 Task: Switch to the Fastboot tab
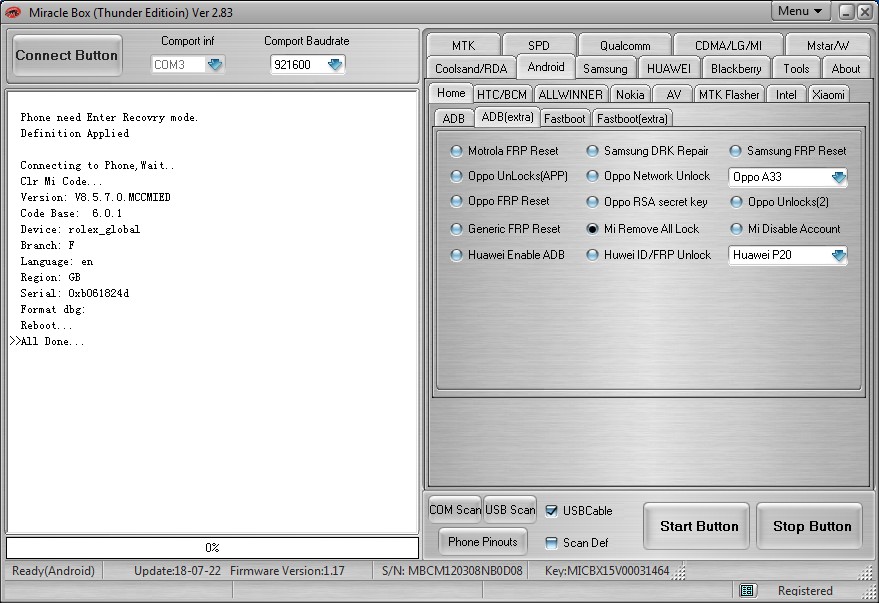(565, 118)
